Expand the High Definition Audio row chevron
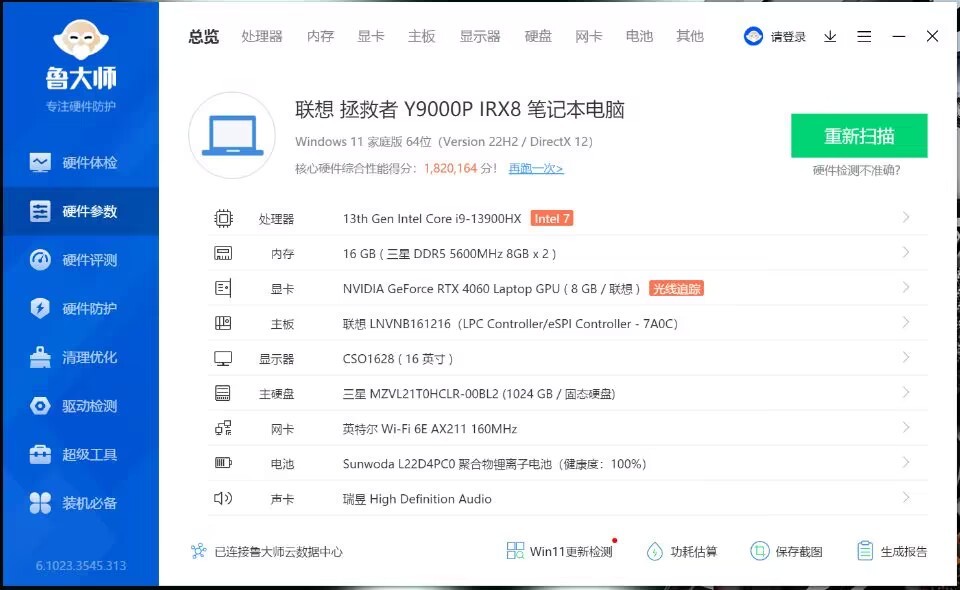 [906, 497]
